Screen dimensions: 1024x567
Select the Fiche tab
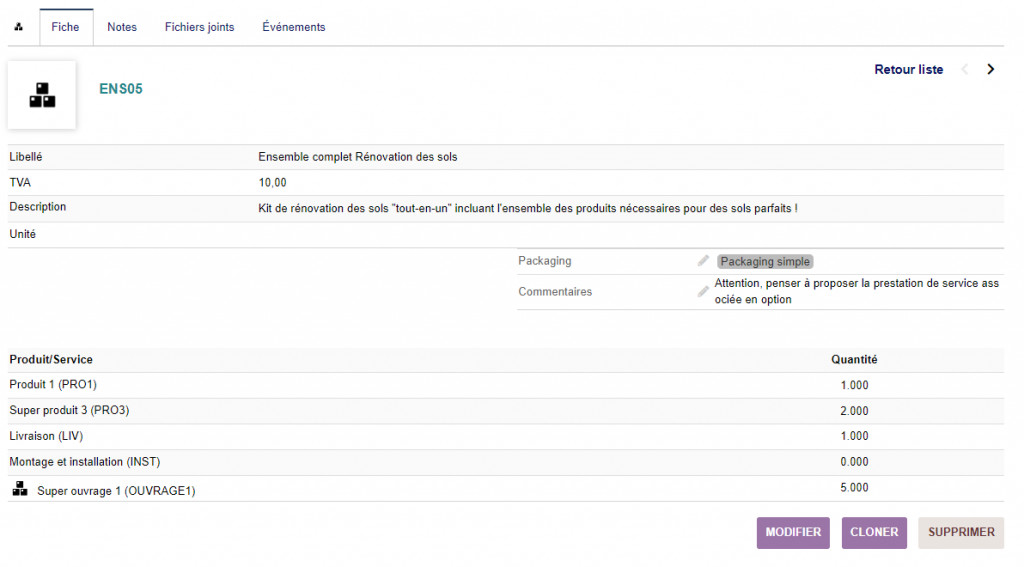(x=66, y=27)
